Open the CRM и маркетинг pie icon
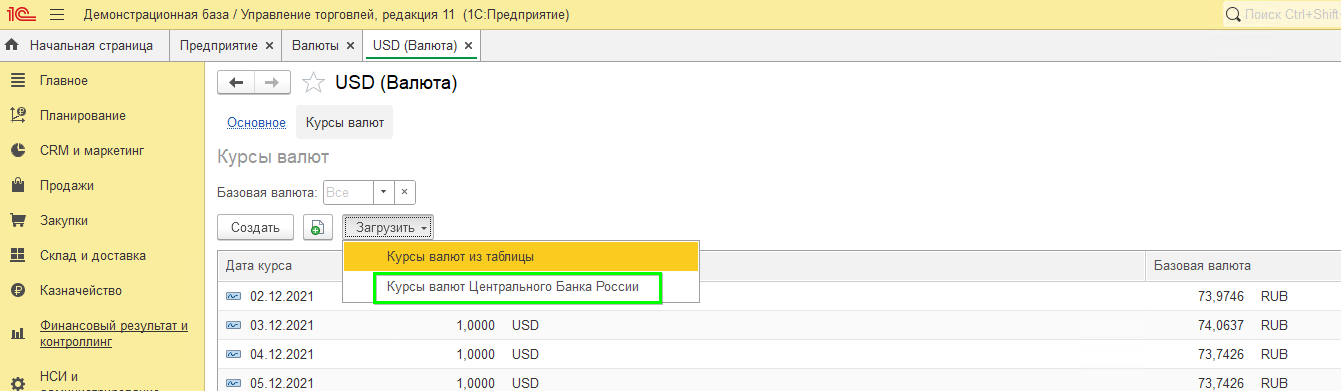Viewport: 1341px width, 391px height. tap(17, 151)
